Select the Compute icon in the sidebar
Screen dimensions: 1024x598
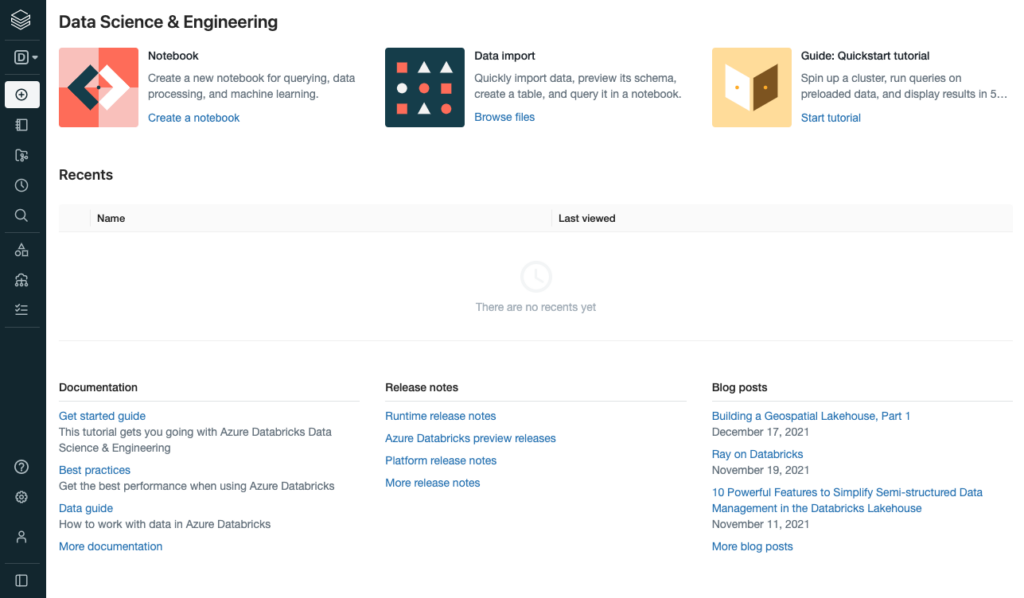[x=21, y=279]
